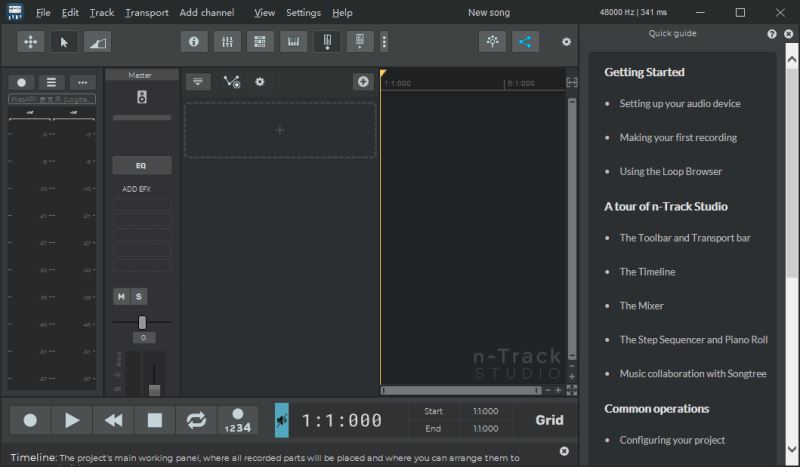
Task: Click the Master pan slider knob
Action: pos(142,322)
